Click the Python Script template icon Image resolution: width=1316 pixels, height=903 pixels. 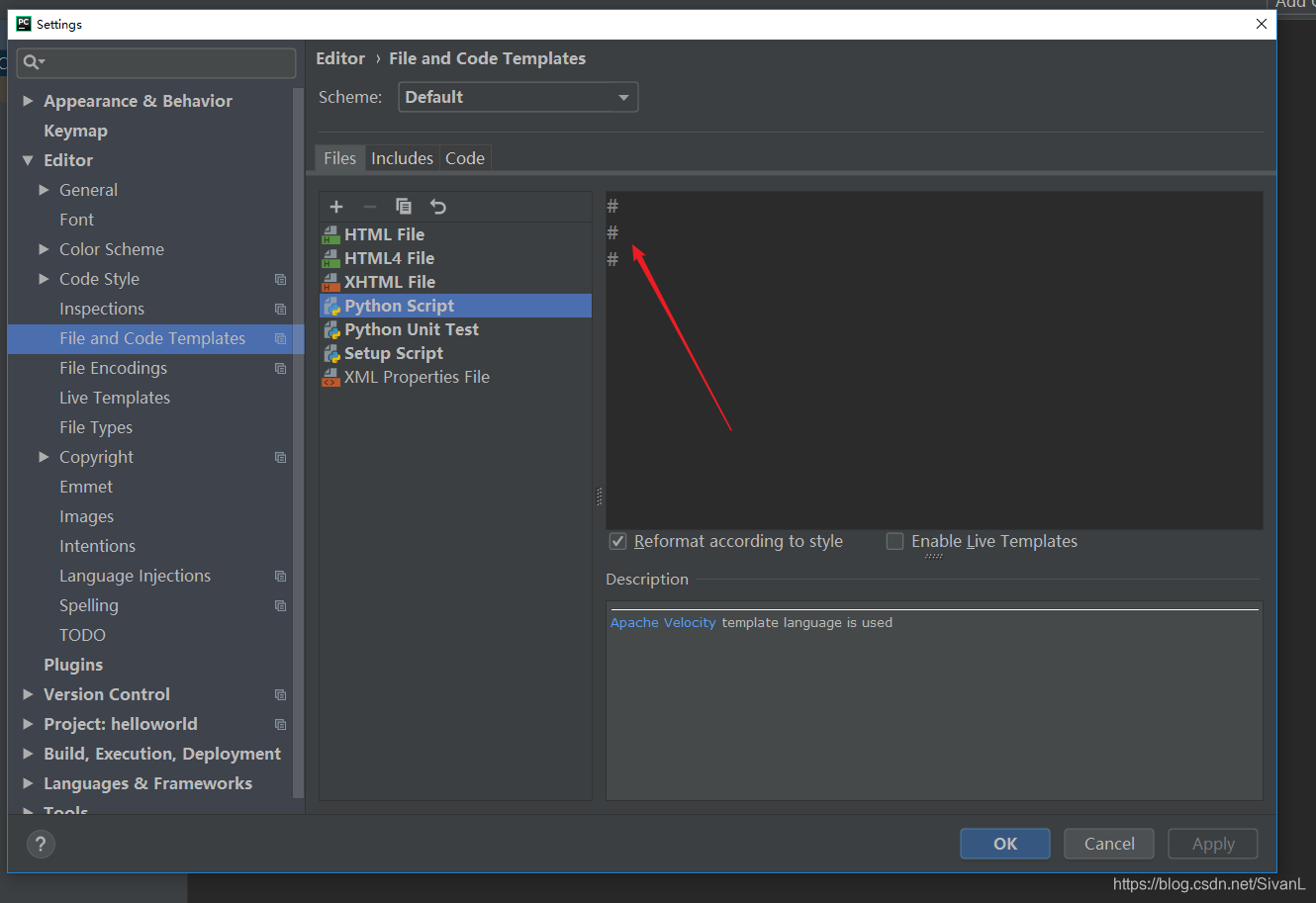coord(331,306)
